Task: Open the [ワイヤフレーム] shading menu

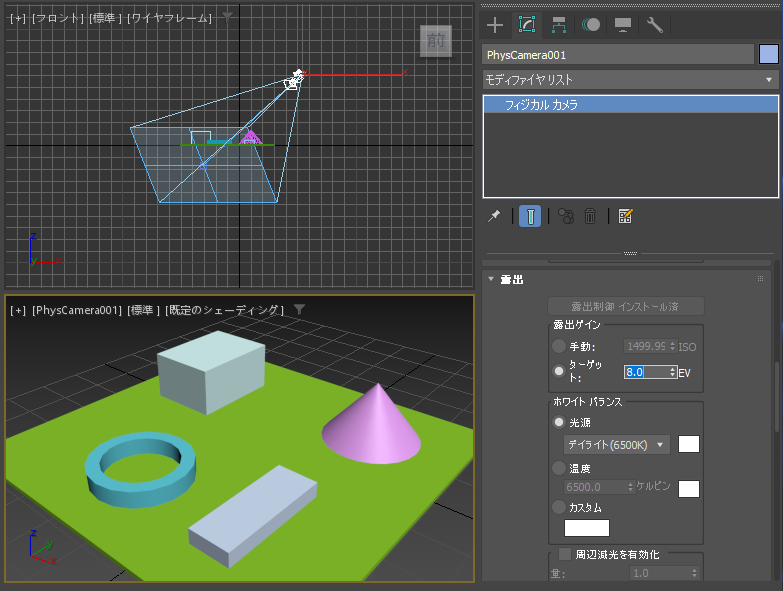Action: click(x=169, y=18)
